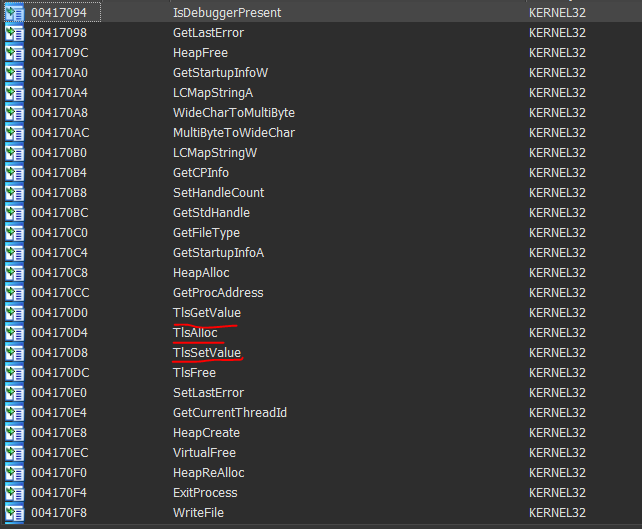Select the icon in the GetCurrentThreadId row
This screenshot has height=529, width=642.
tap(15, 413)
